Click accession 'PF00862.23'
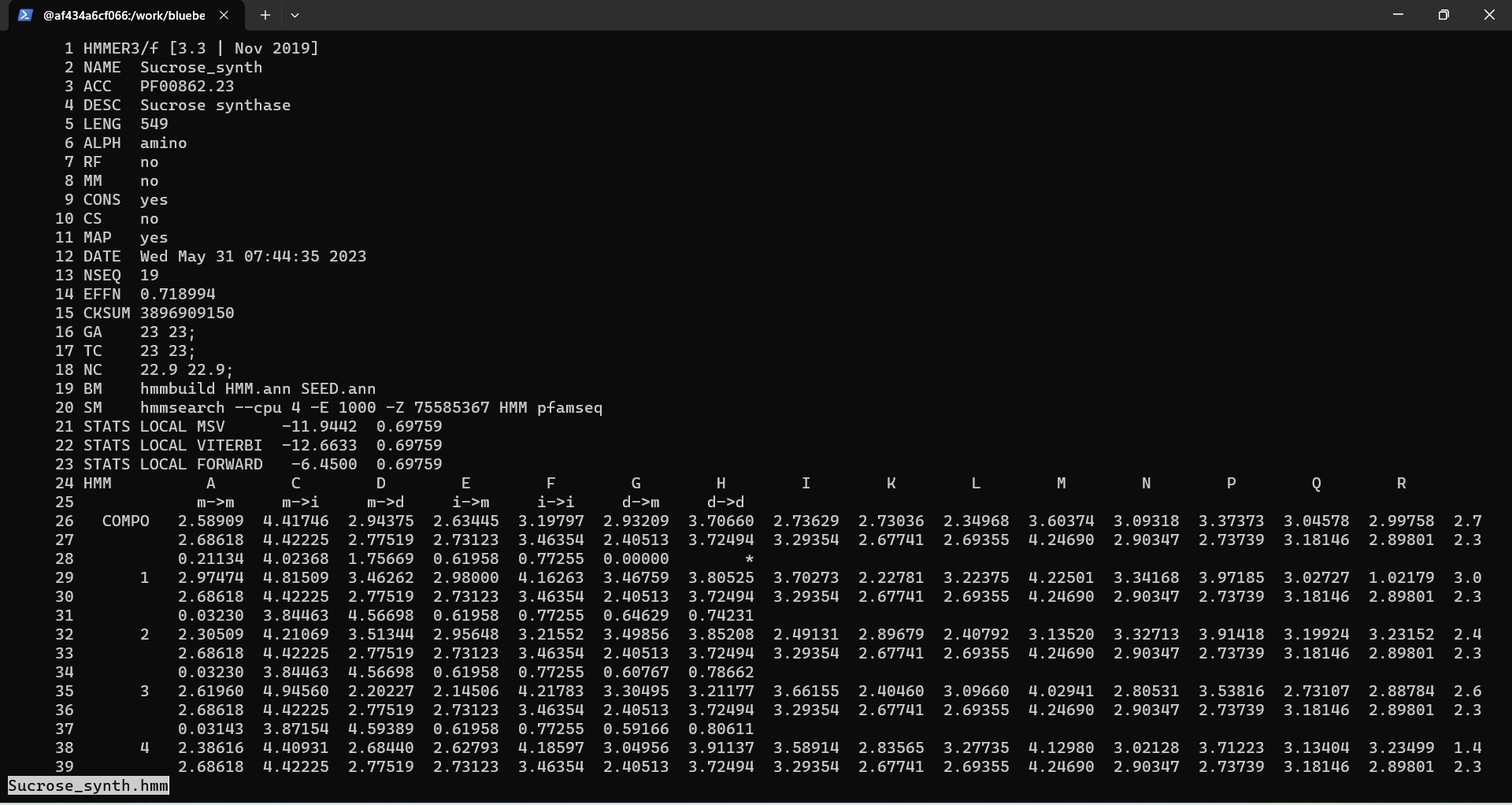This screenshot has width=1512, height=805. pyautogui.click(x=187, y=86)
